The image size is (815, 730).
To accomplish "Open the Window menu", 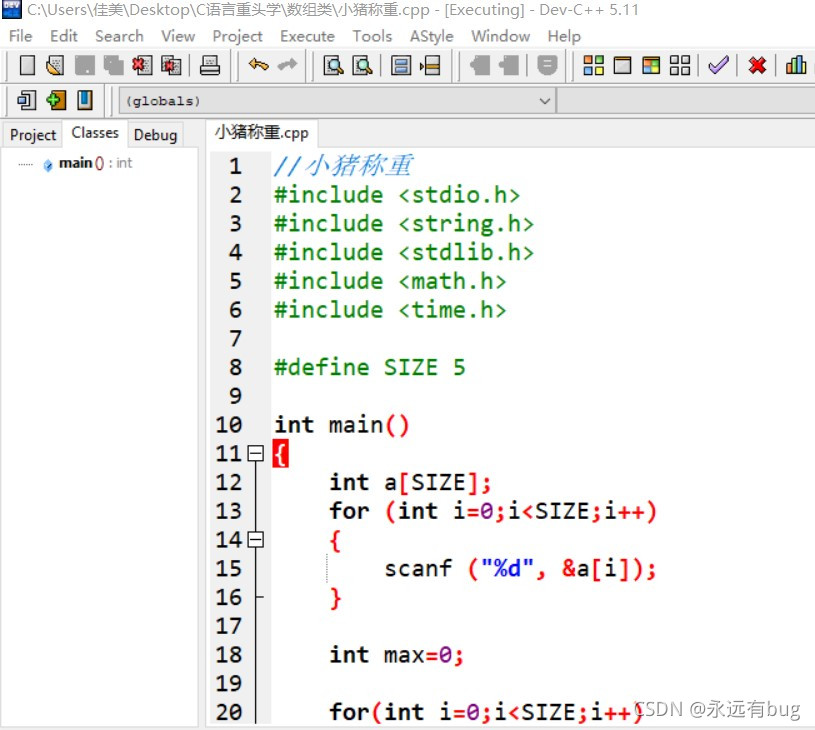I will [501, 36].
